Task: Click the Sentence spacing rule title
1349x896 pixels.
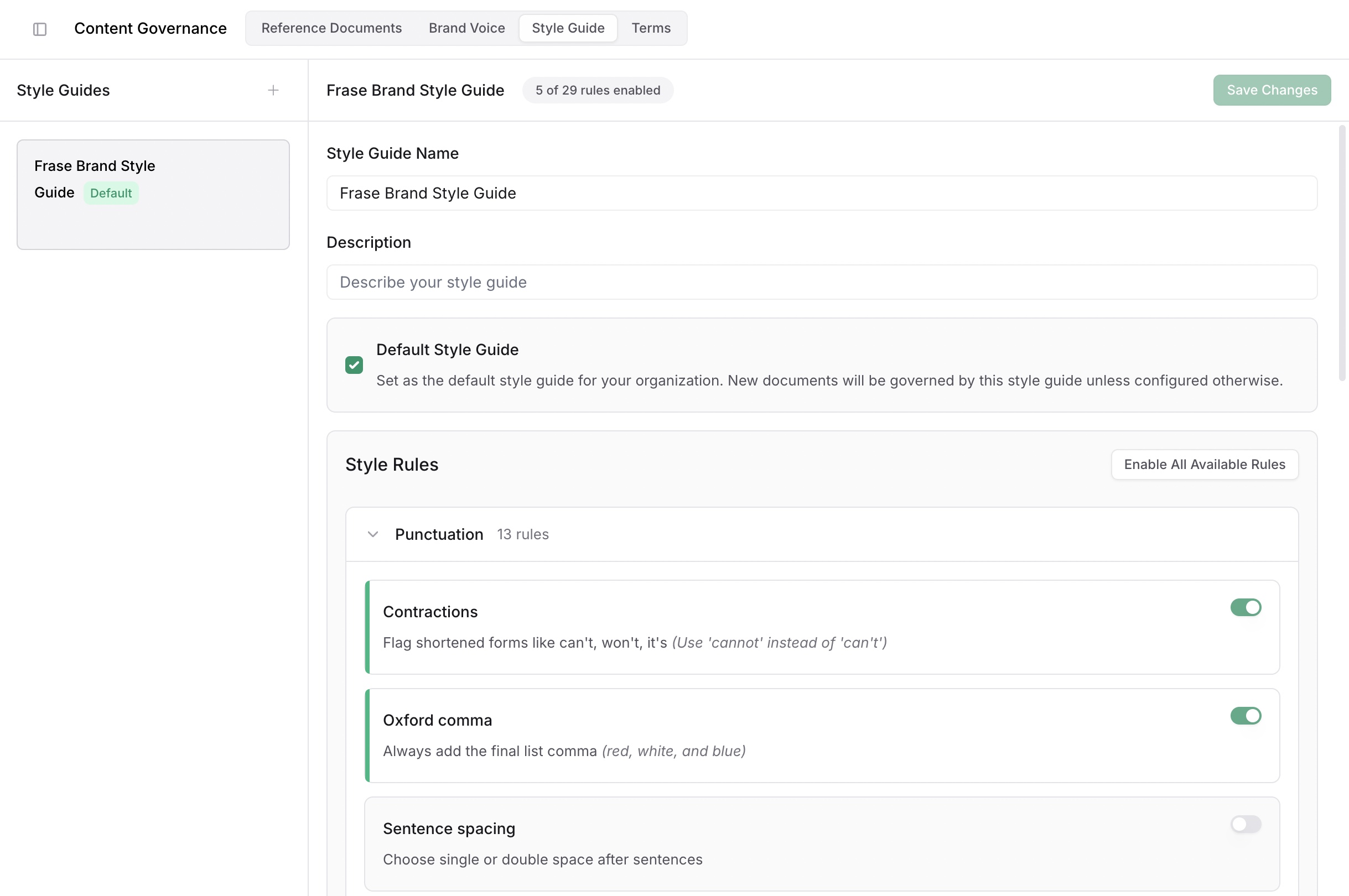Action: click(449, 829)
